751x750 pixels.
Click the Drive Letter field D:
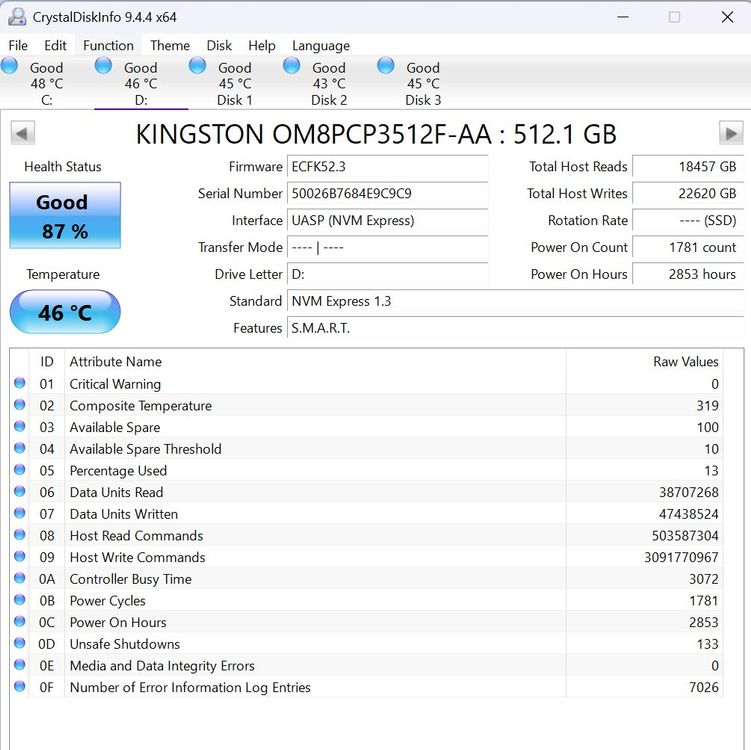[387, 274]
